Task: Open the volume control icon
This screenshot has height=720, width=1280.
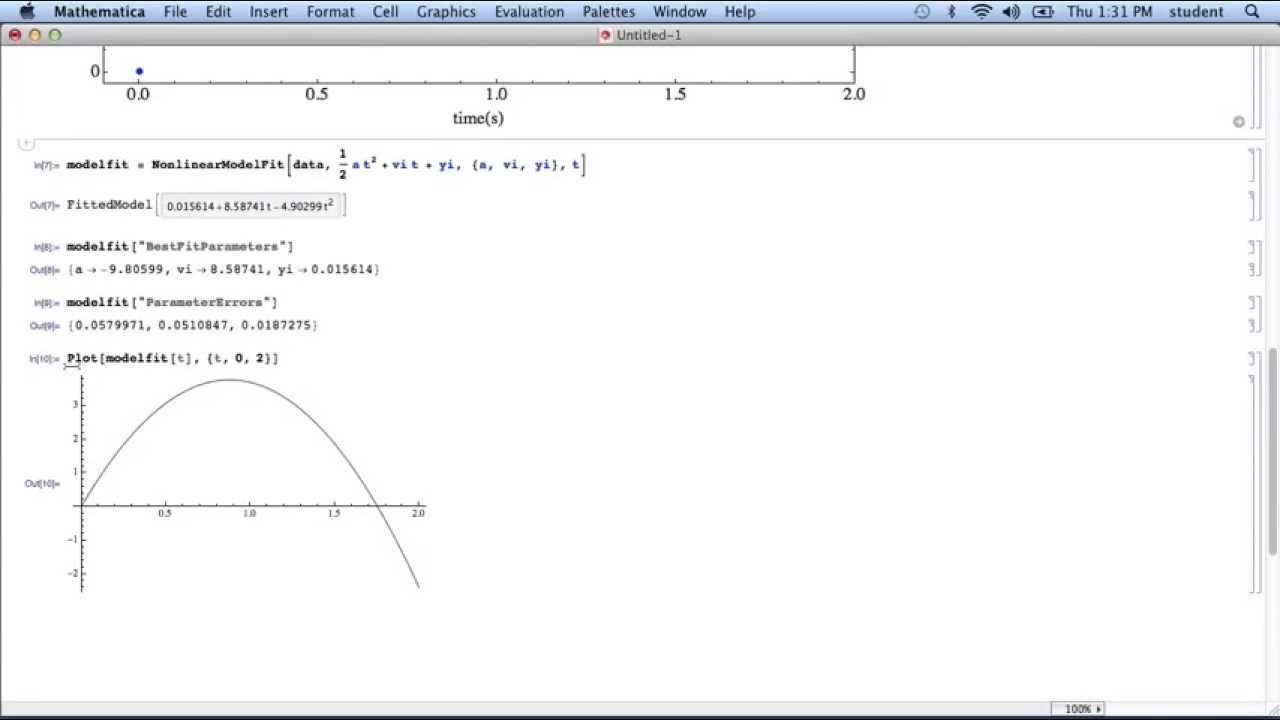Action: tap(1011, 12)
